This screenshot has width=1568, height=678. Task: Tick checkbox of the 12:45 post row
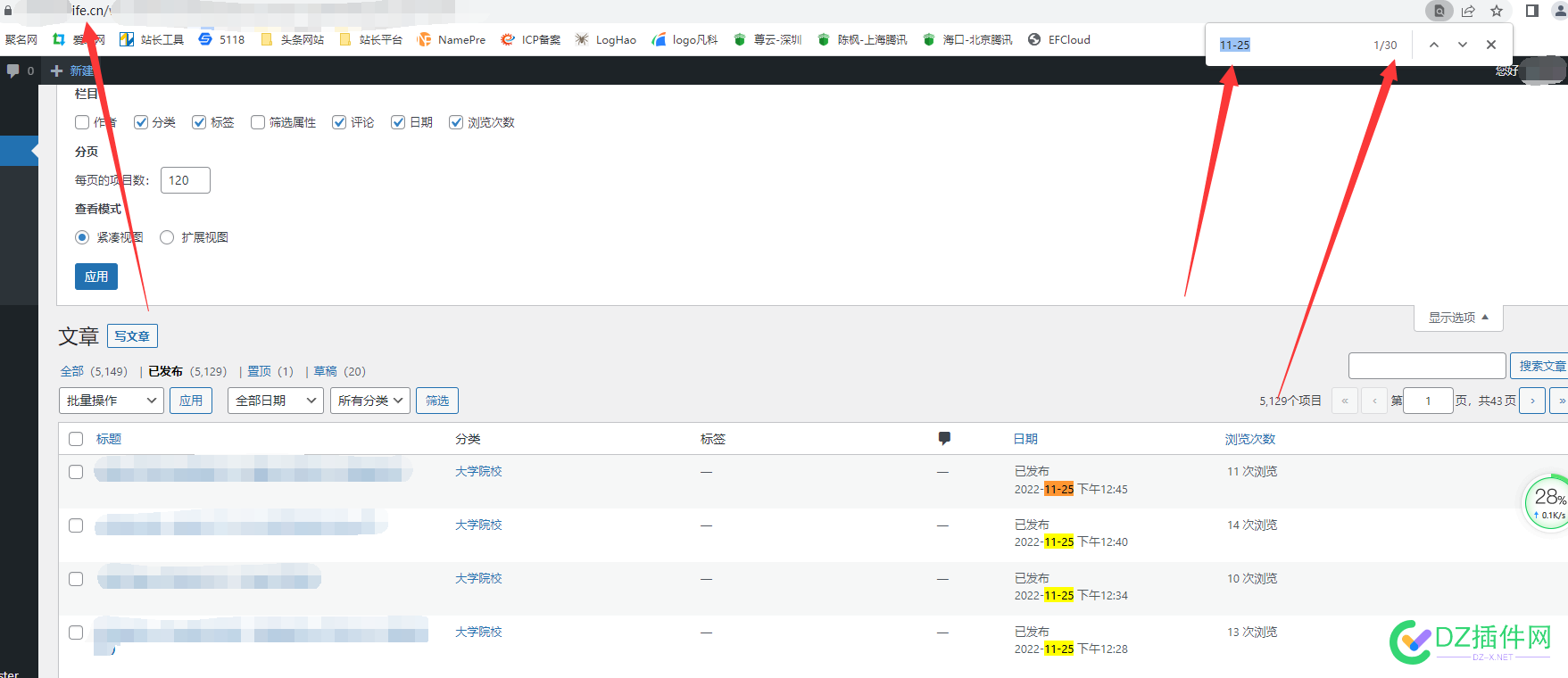click(76, 472)
